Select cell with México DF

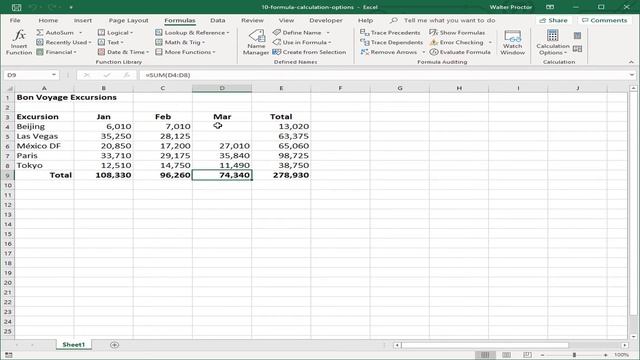(44, 146)
